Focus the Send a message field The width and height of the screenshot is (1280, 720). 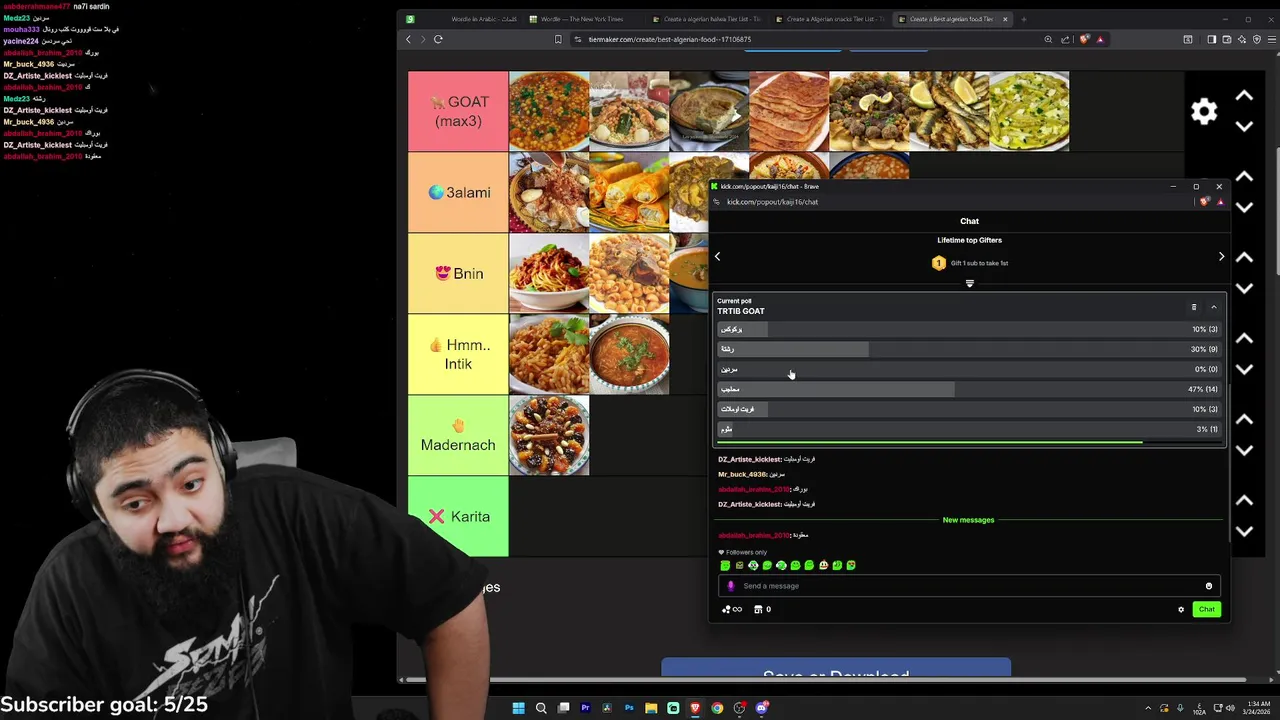click(x=968, y=586)
